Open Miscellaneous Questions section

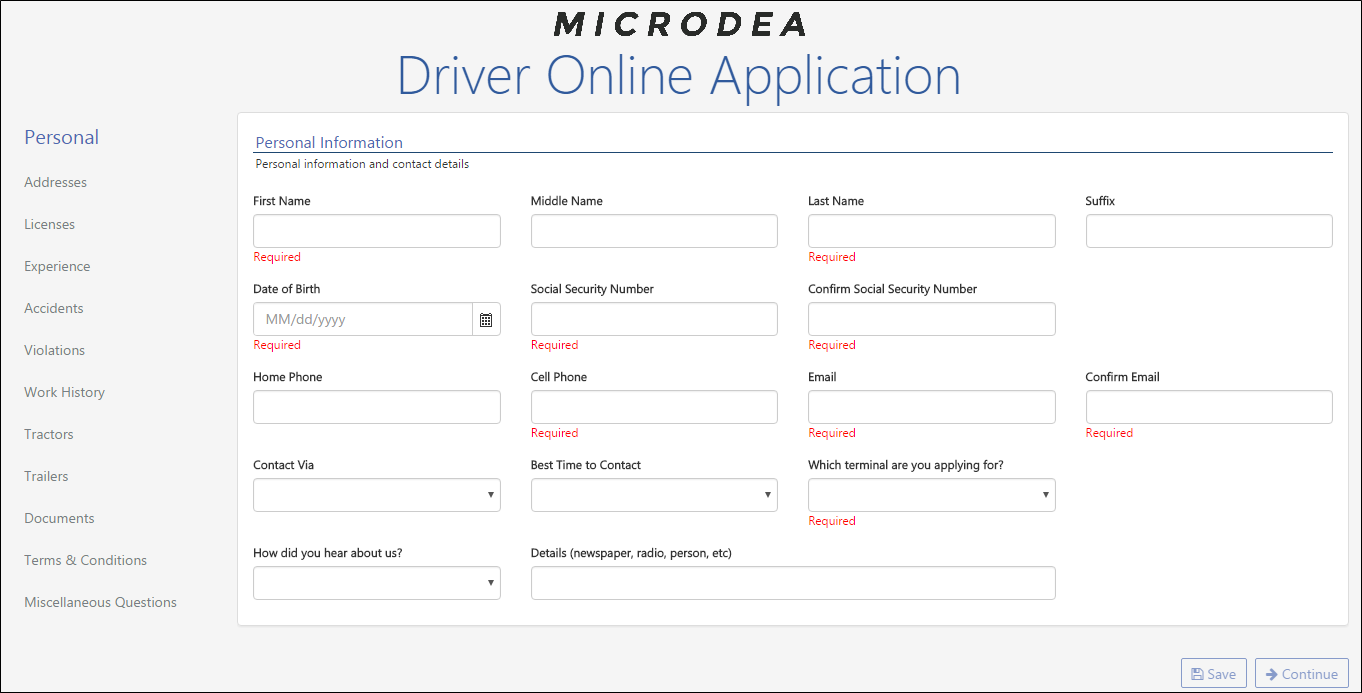(100, 602)
